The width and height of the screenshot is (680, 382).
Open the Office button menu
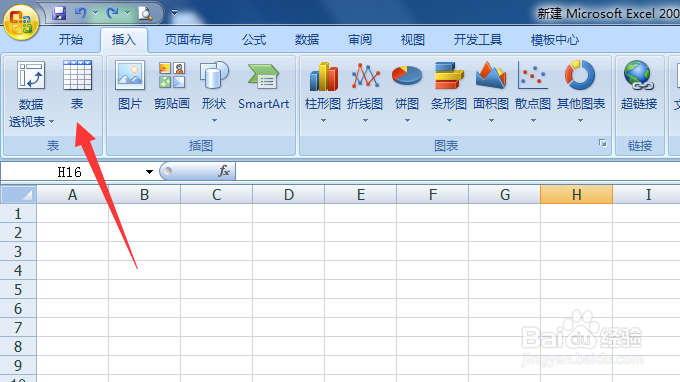click(x=21, y=22)
